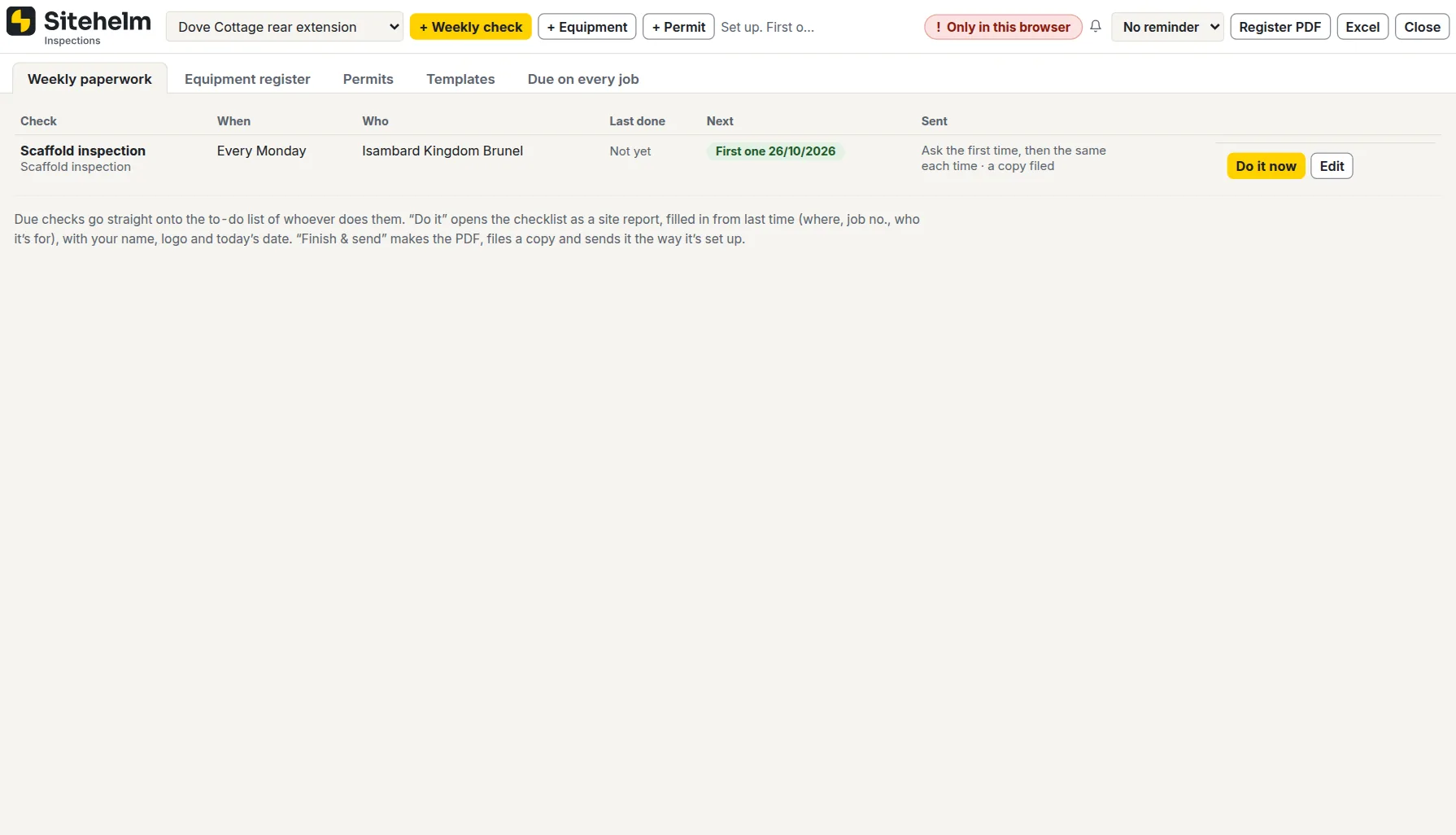Go to the Templates tab
The height and width of the screenshot is (835, 1456).
(460, 79)
